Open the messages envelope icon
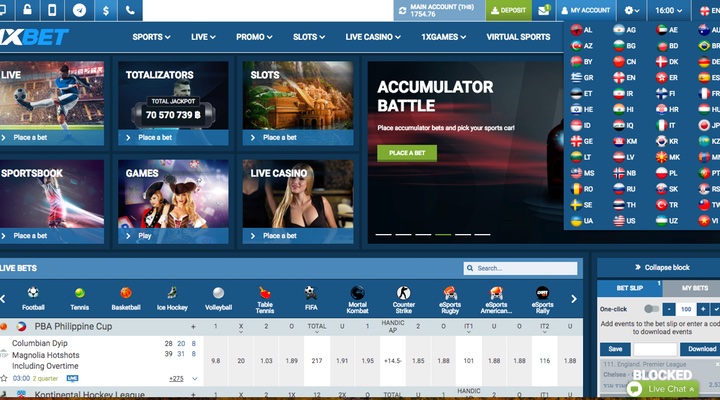 tap(544, 10)
